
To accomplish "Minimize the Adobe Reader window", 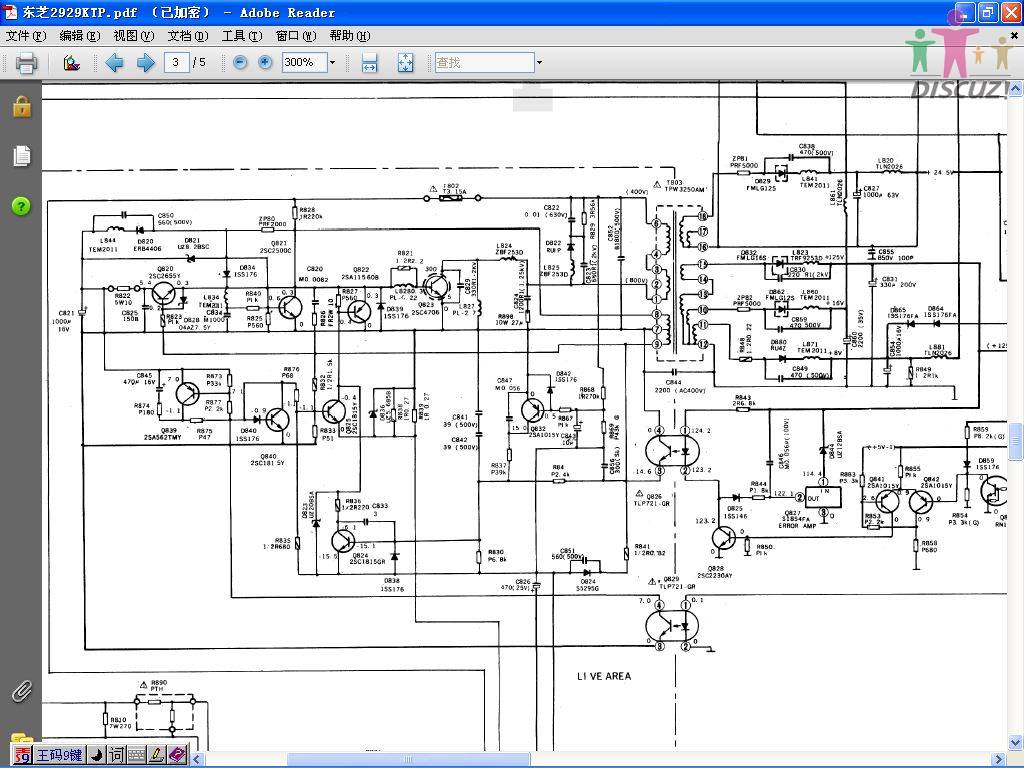I will point(965,12).
